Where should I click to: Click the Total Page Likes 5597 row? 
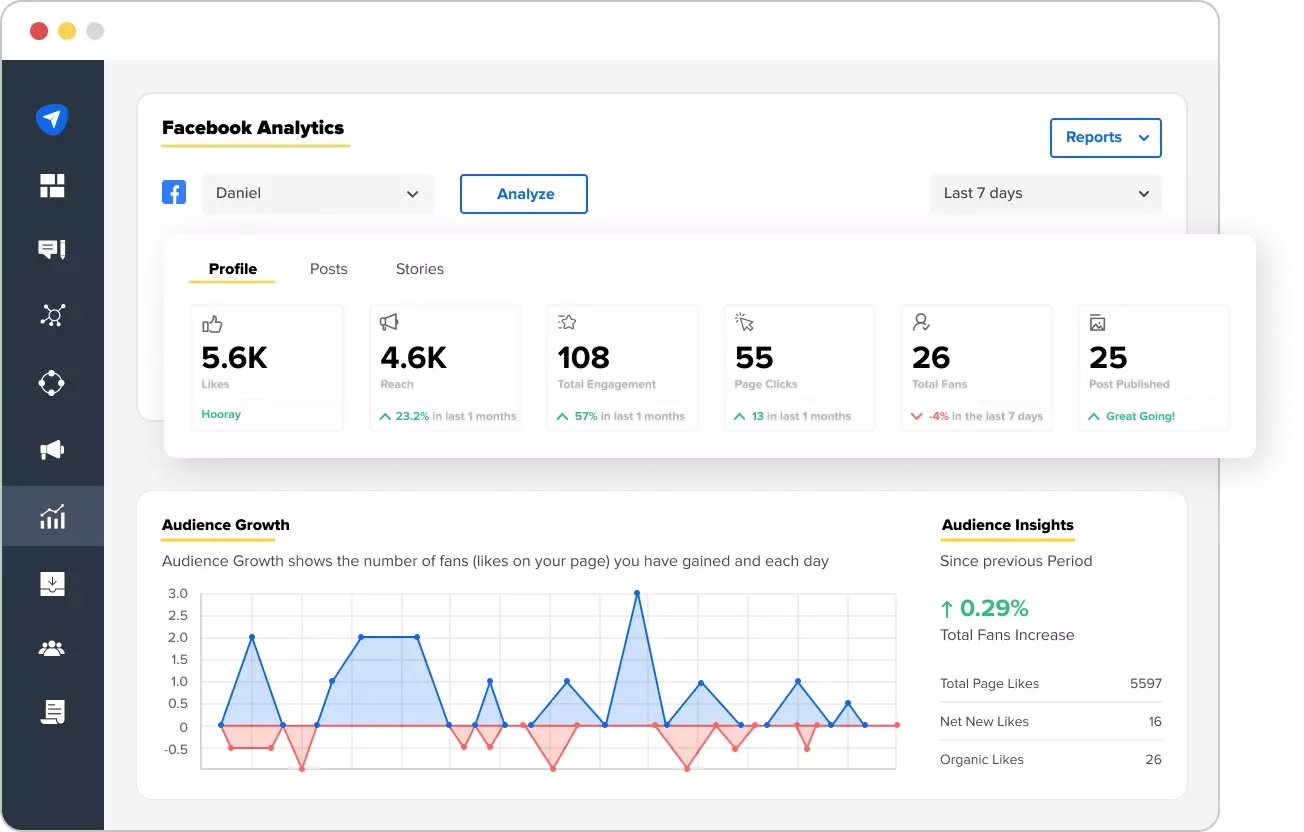point(1050,683)
